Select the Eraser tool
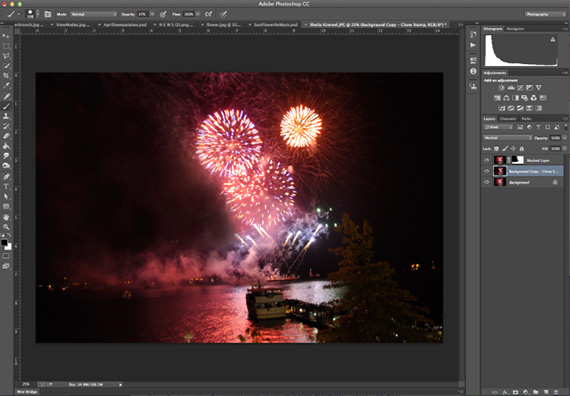570x396 pixels. point(6,136)
